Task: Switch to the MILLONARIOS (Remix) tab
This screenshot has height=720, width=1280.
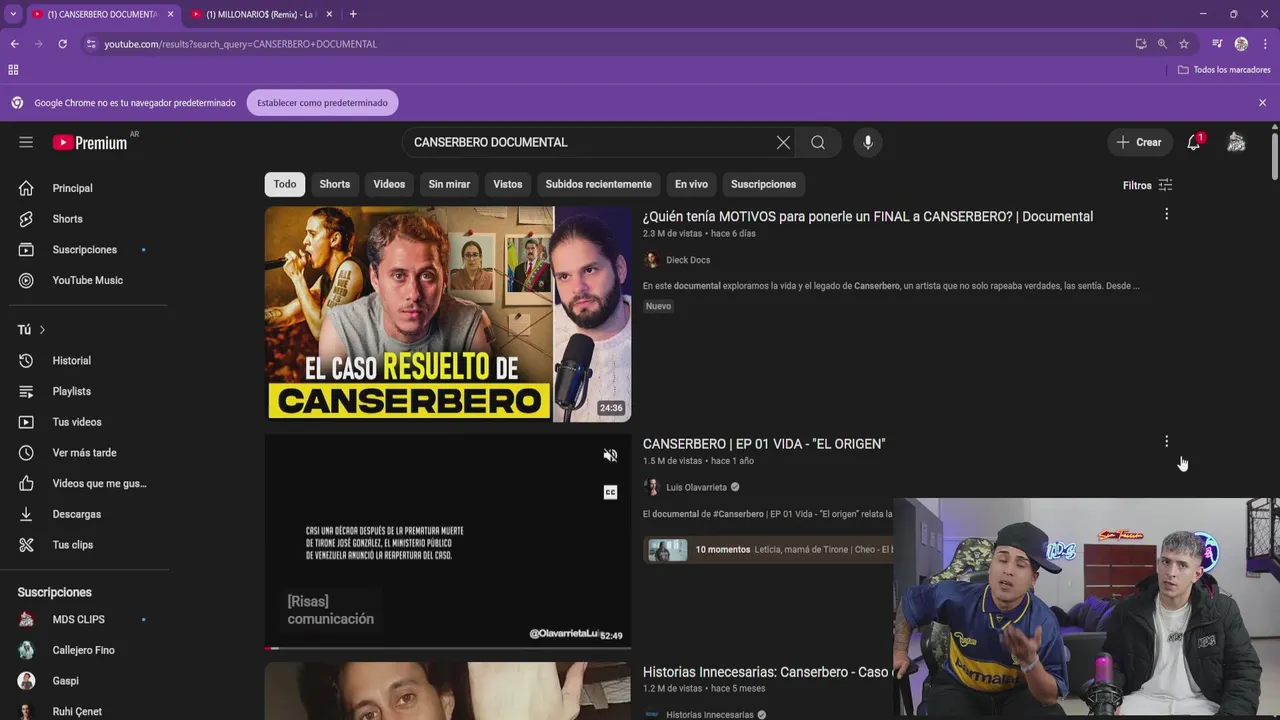Action: 260,14
